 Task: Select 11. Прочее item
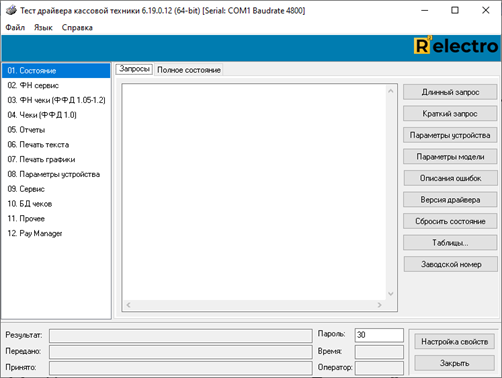point(56,218)
